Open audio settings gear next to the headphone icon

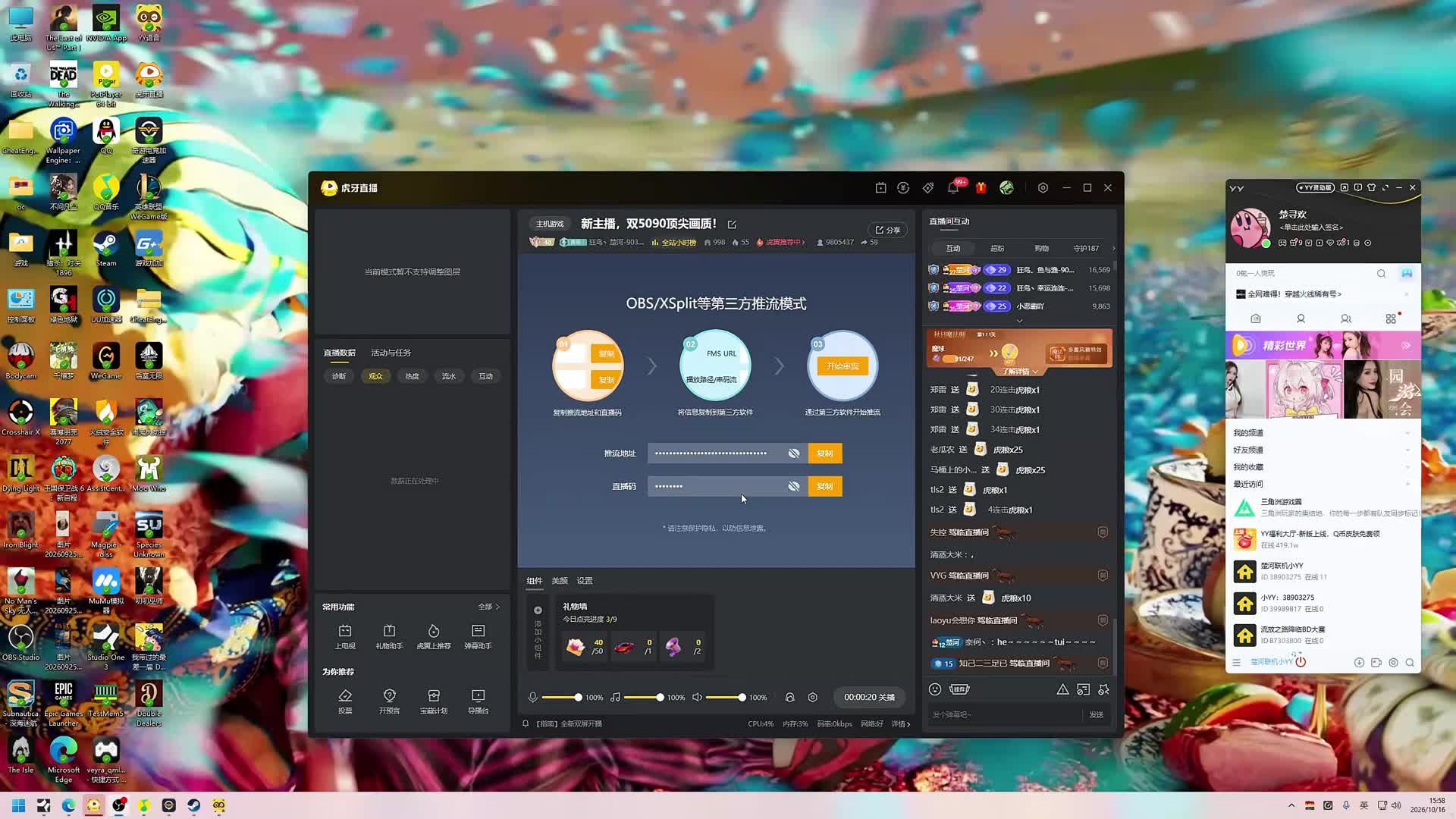click(x=813, y=698)
